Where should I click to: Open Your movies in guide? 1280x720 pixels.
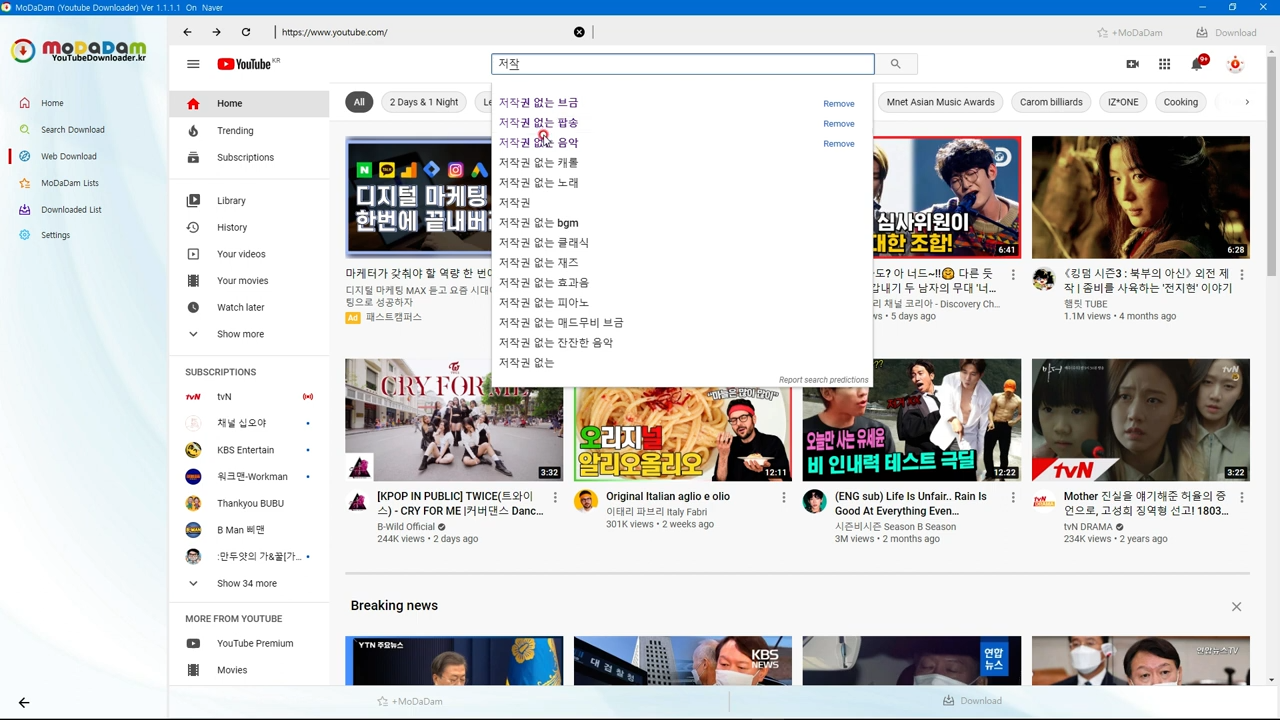pyautogui.click(x=249, y=280)
